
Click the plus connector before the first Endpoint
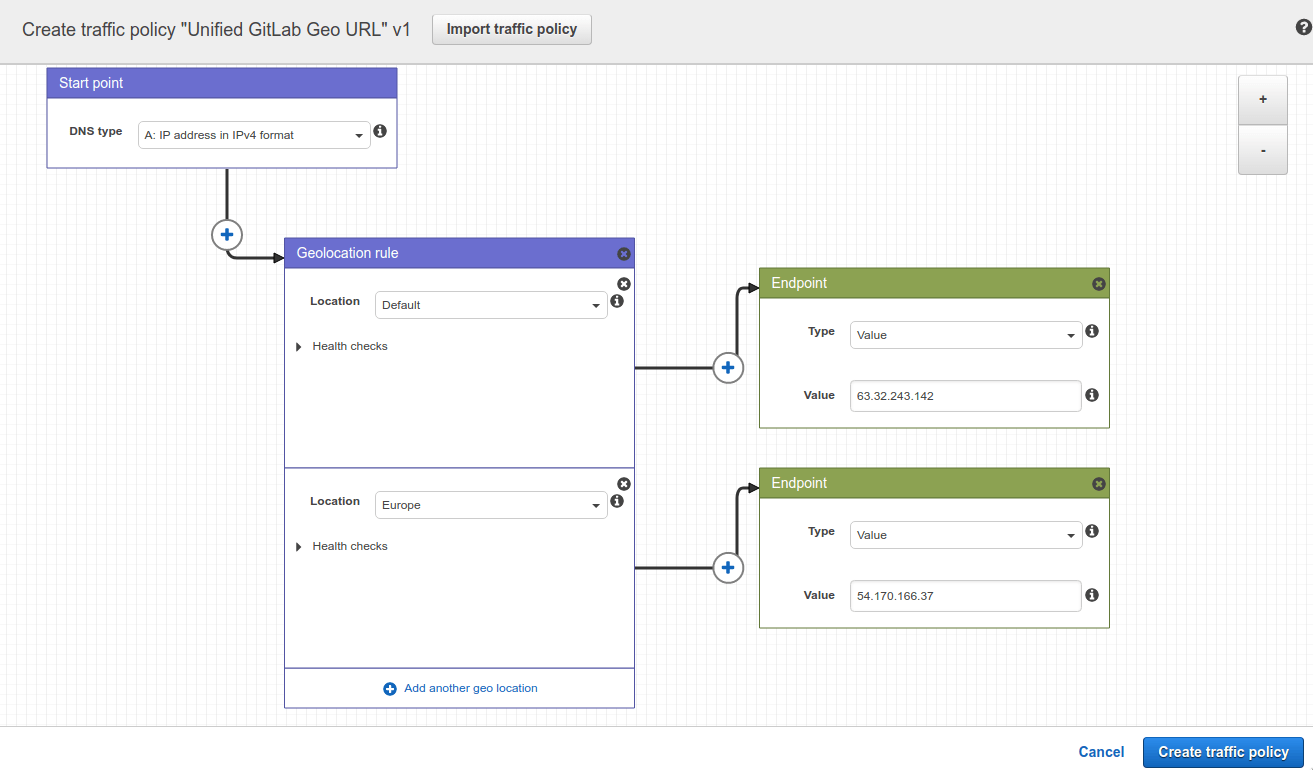pos(728,368)
